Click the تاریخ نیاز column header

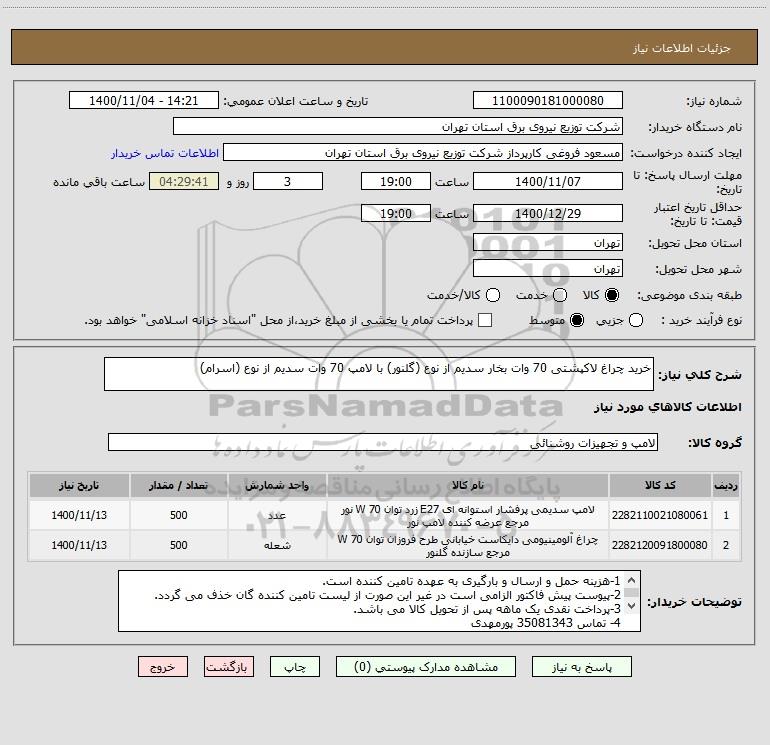click(79, 485)
